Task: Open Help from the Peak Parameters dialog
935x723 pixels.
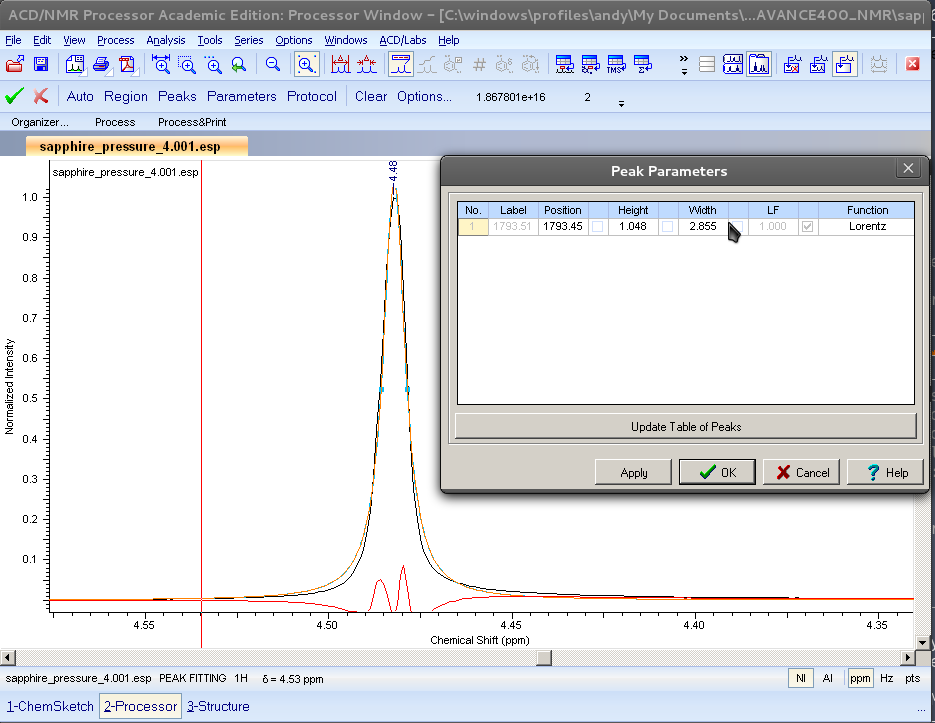Action: [886, 472]
